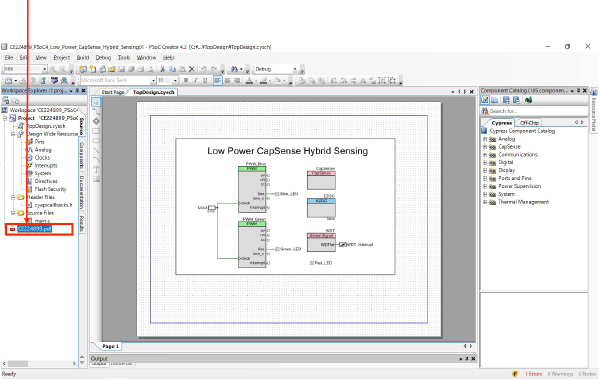Collapse the Header Files folder
The image size is (600, 380).
click(13, 197)
